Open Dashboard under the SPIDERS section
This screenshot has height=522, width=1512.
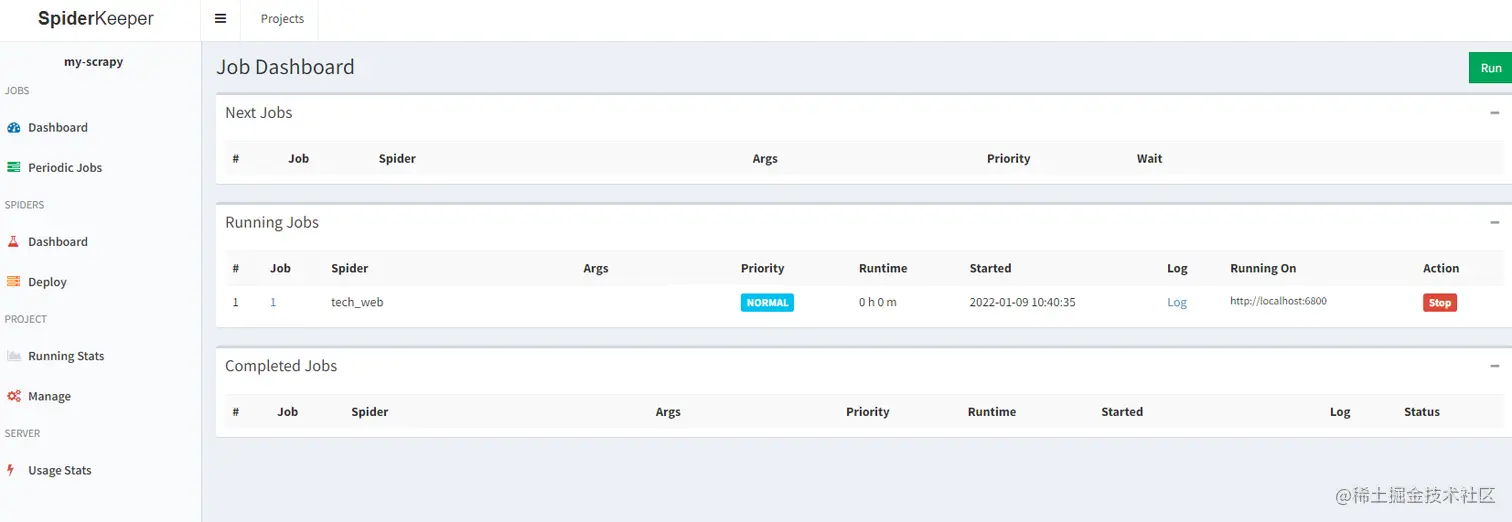[x=58, y=241]
